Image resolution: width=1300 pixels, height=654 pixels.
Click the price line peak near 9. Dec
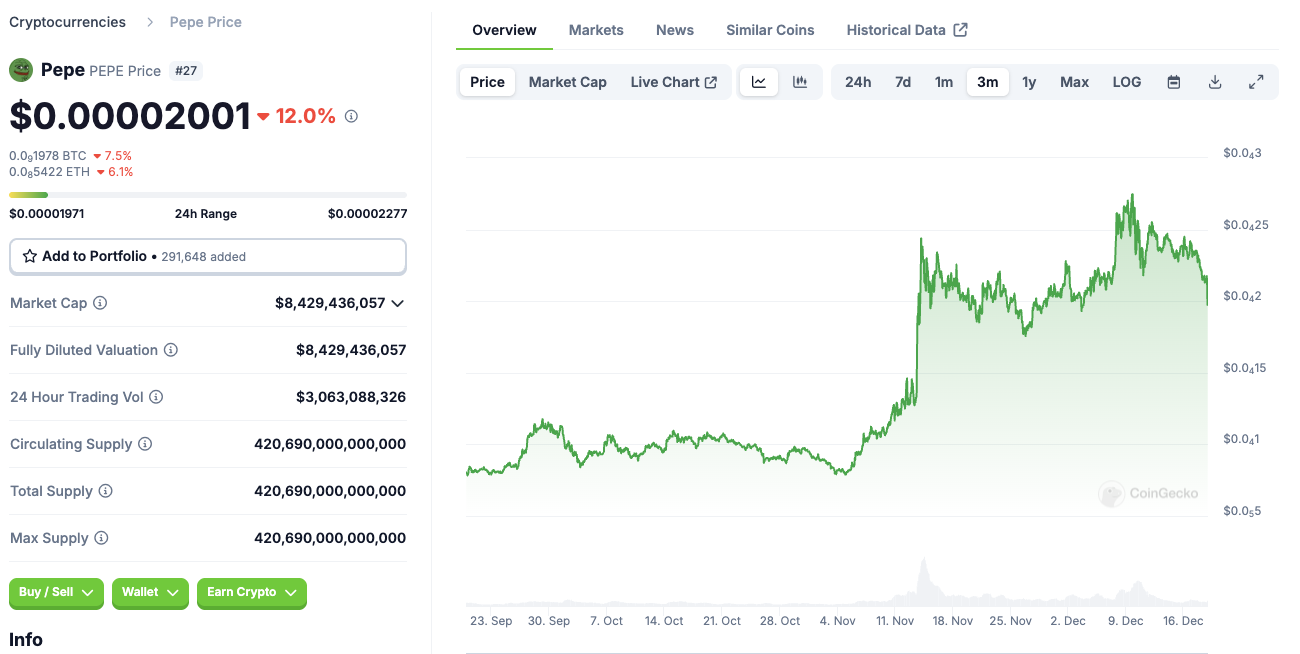[1131, 196]
